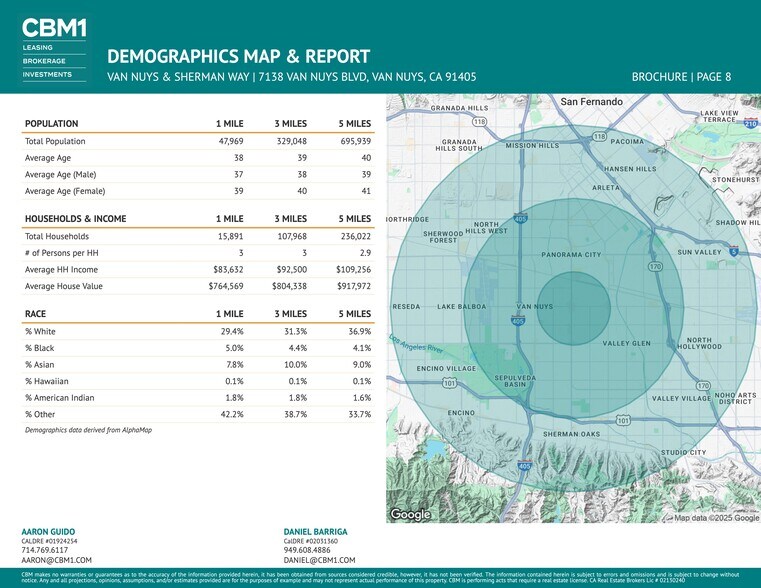Click the 210 highway shield near Lake View Terrace

click(x=750, y=122)
